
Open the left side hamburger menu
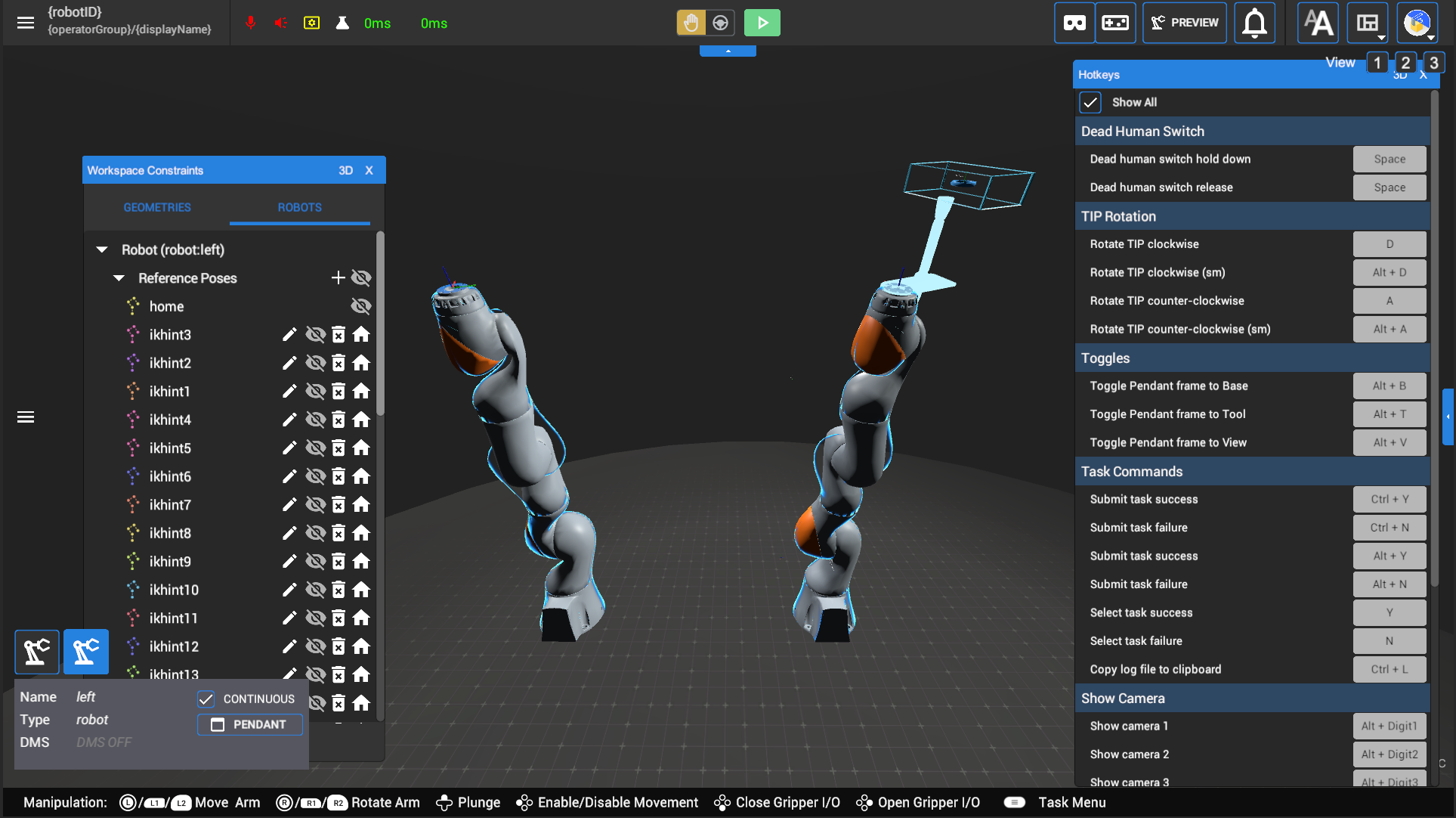[x=26, y=417]
